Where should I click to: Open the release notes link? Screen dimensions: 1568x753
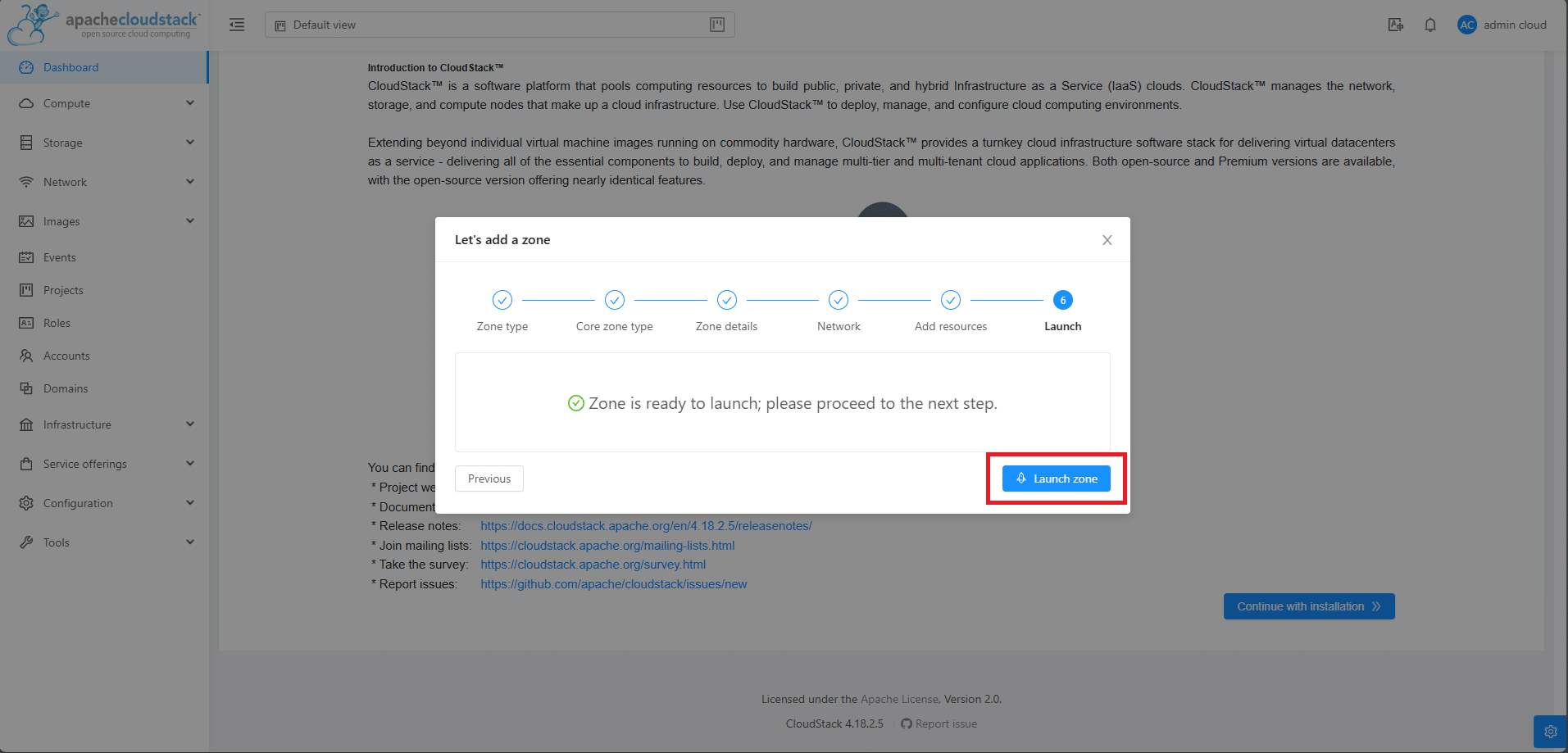click(x=646, y=526)
